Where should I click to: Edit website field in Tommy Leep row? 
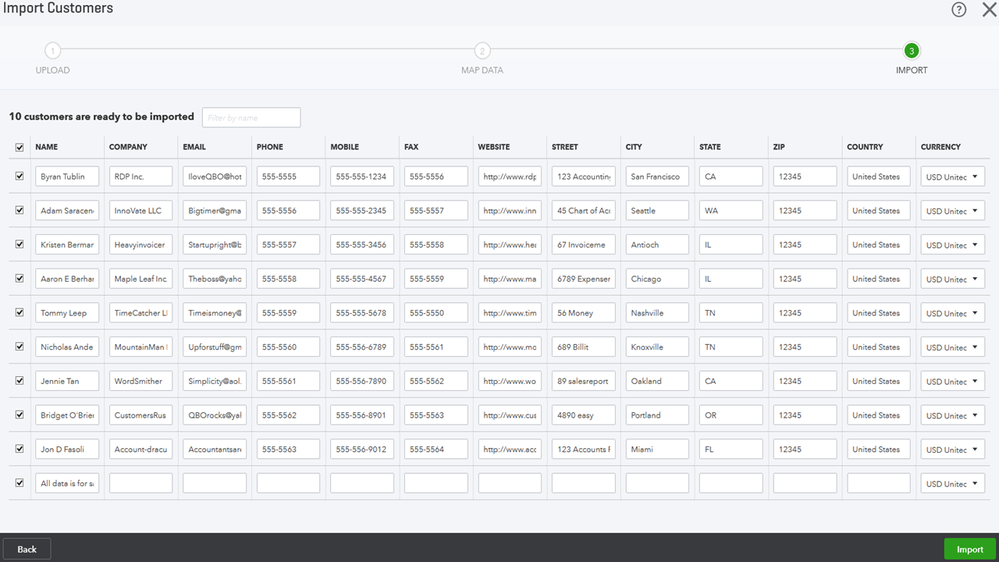pos(510,313)
